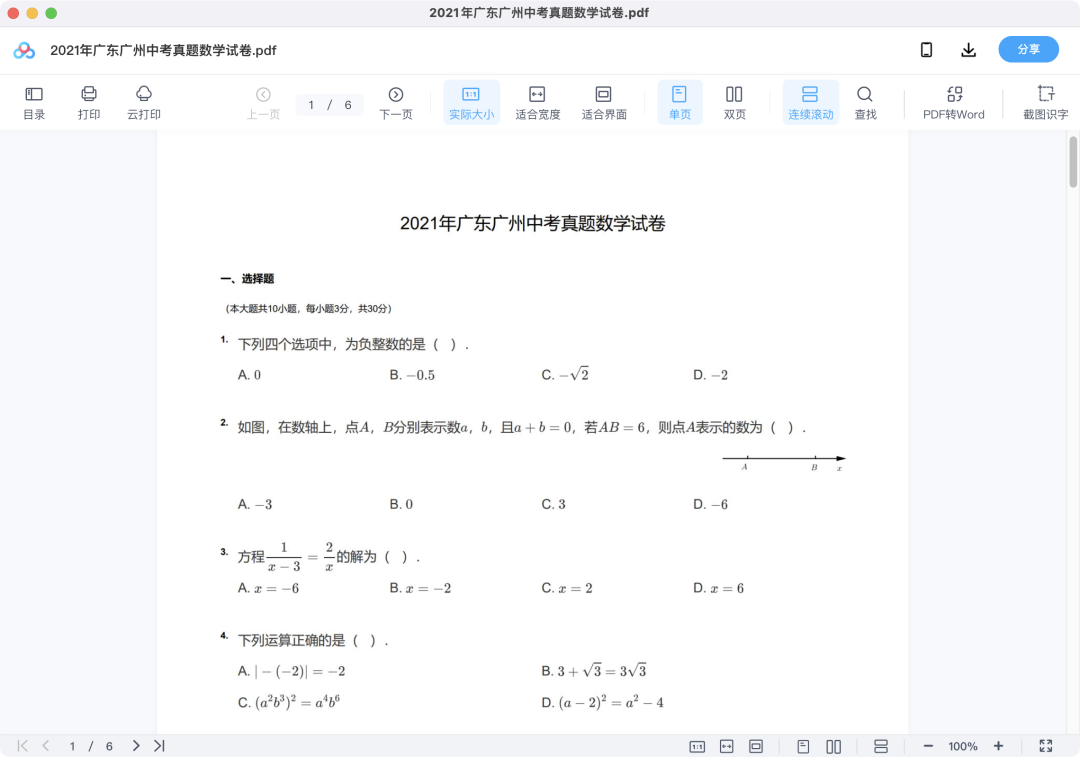The image size is (1080, 757).
Task: Click question 3 option B. x = −2
Action: (420, 588)
